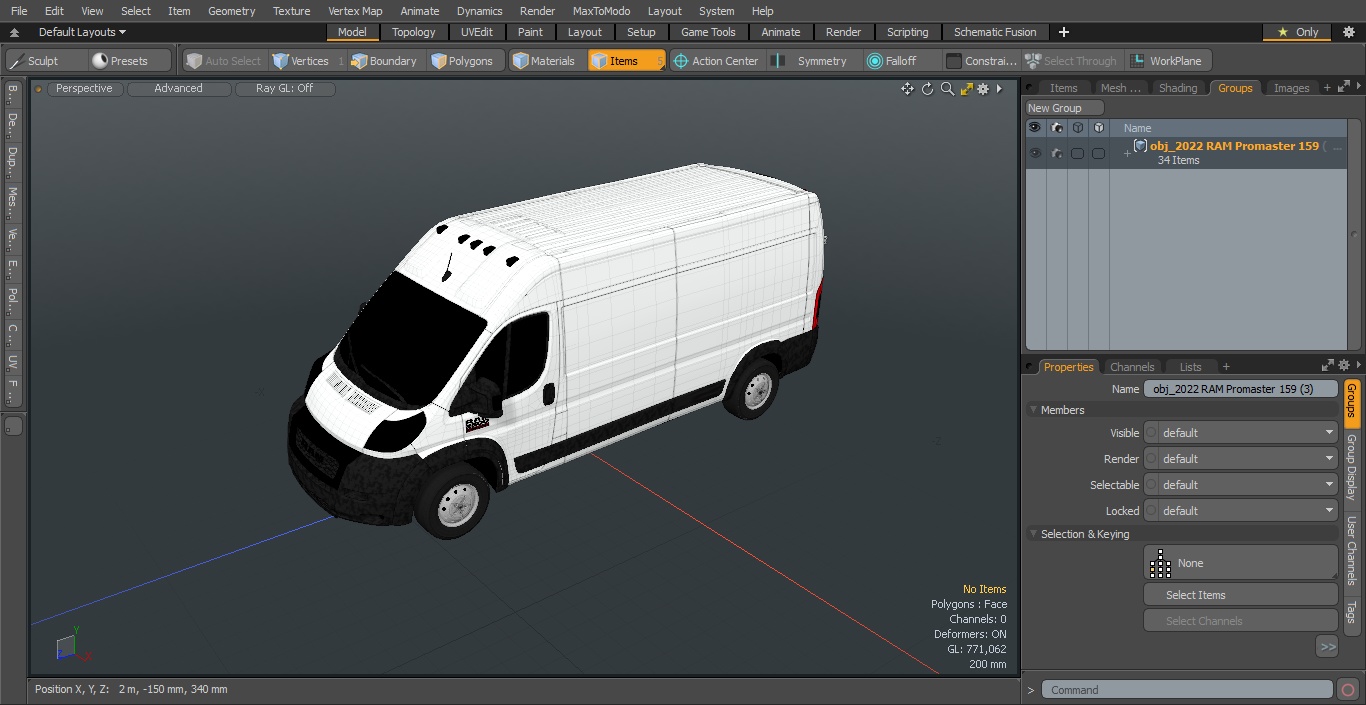Click the layout home arrow icon

(14, 32)
